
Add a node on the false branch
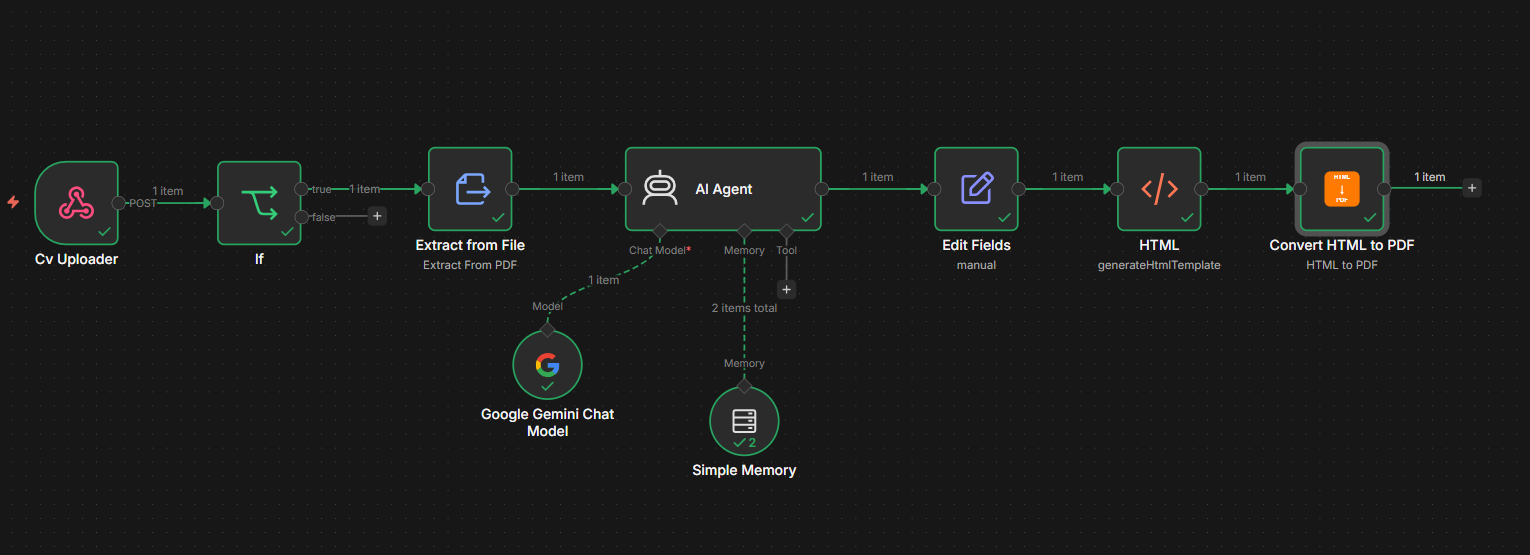pyautogui.click(x=377, y=215)
